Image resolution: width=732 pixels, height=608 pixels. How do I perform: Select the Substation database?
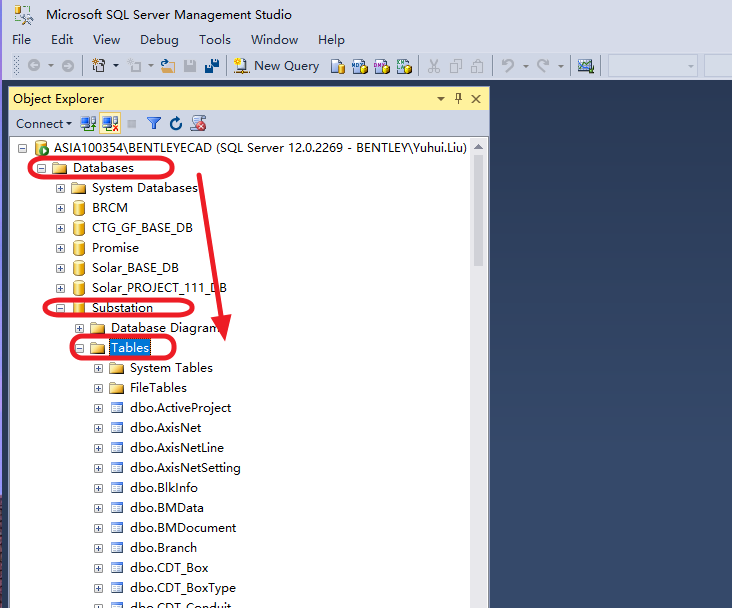(x=122, y=308)
